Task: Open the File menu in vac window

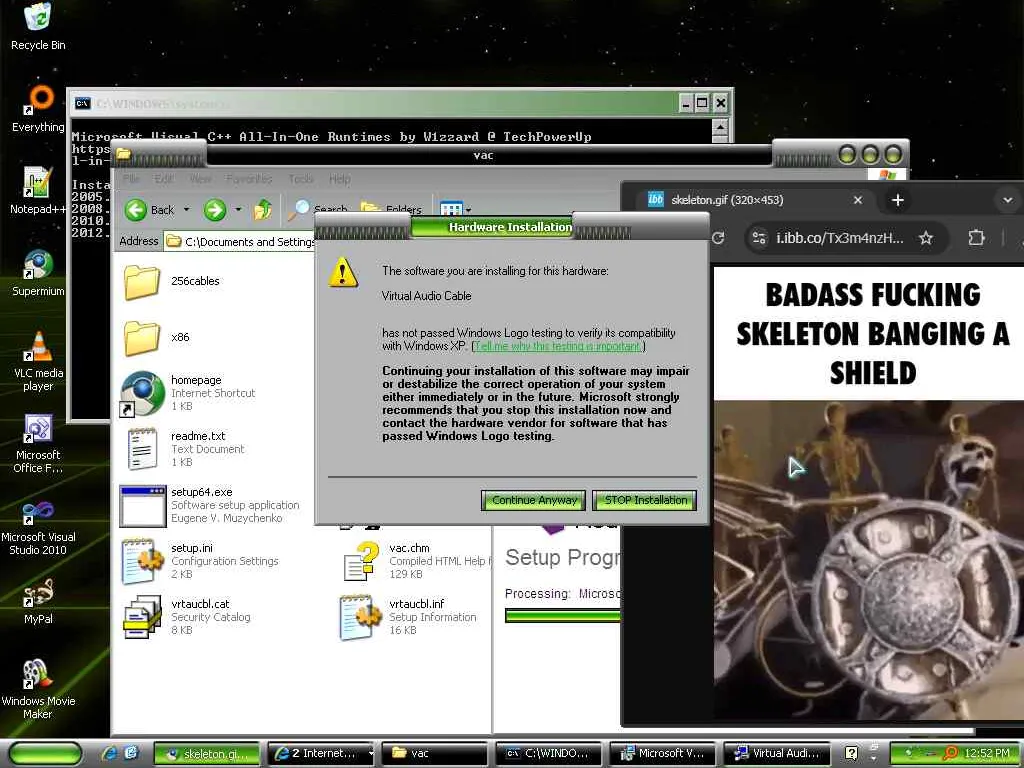Action: click(131, 178)
